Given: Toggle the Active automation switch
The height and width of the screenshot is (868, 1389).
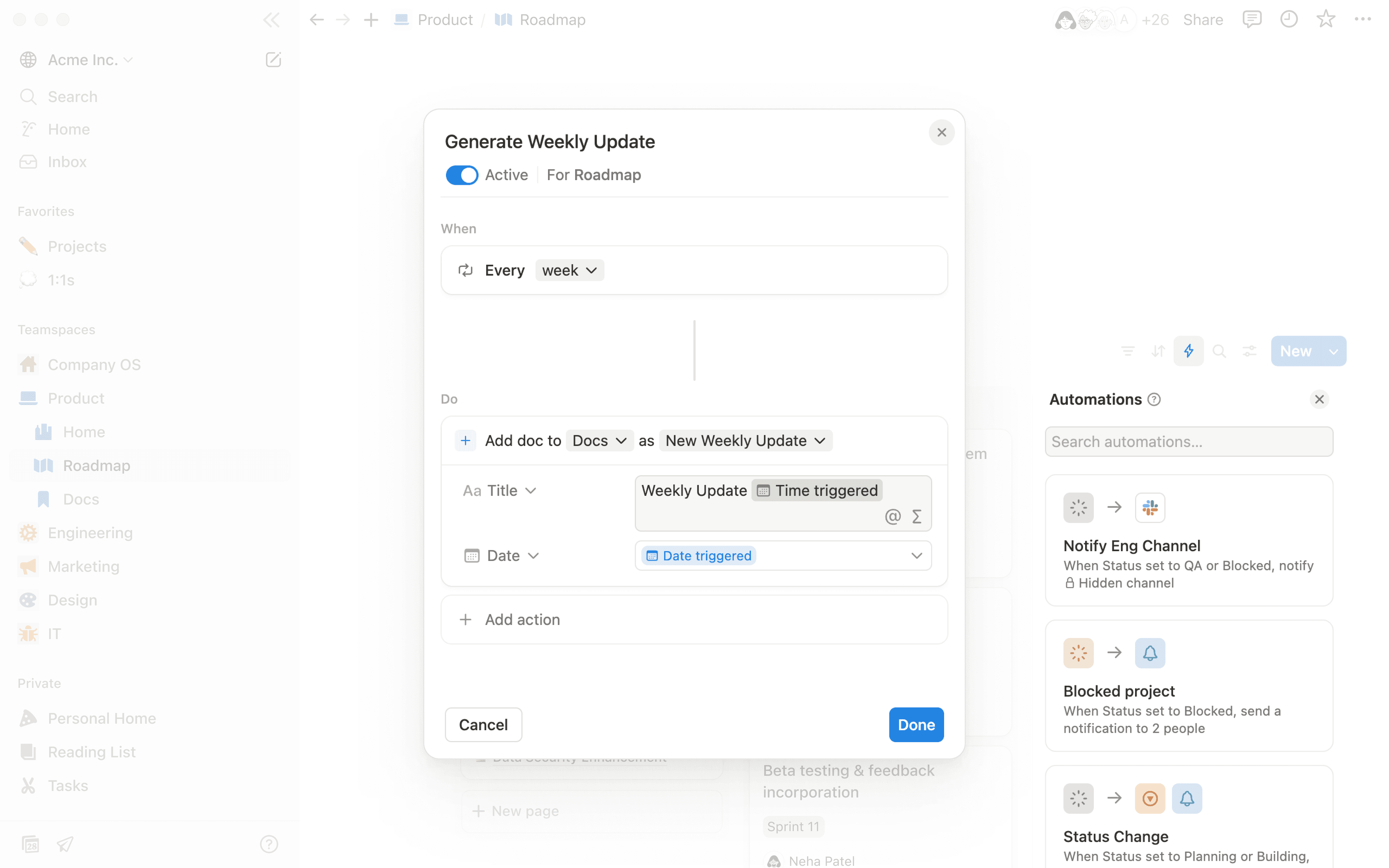Looking at the screenshot, I should (x=462, y=175).
